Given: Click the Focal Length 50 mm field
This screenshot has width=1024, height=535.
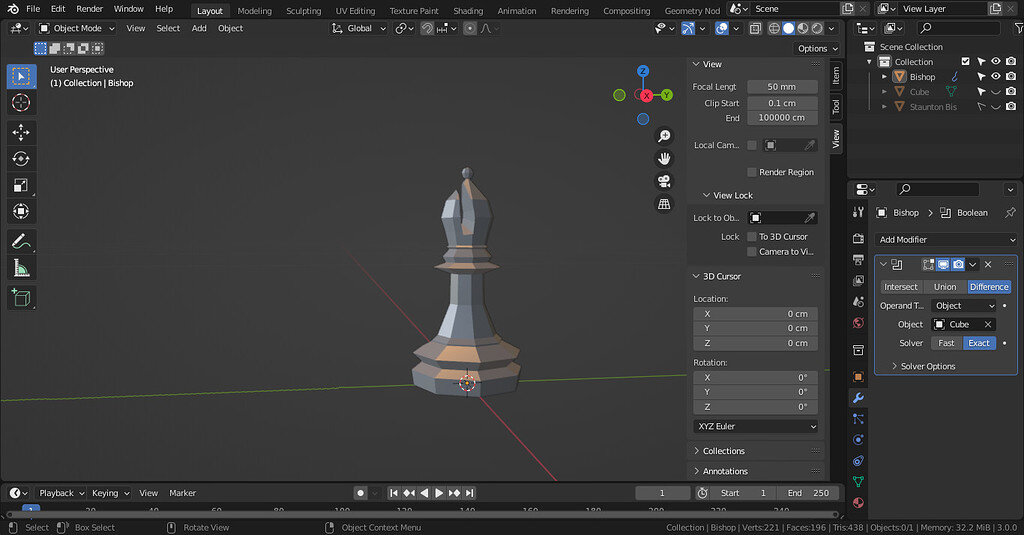Looking at the screenshot, I should pos(782,87).
